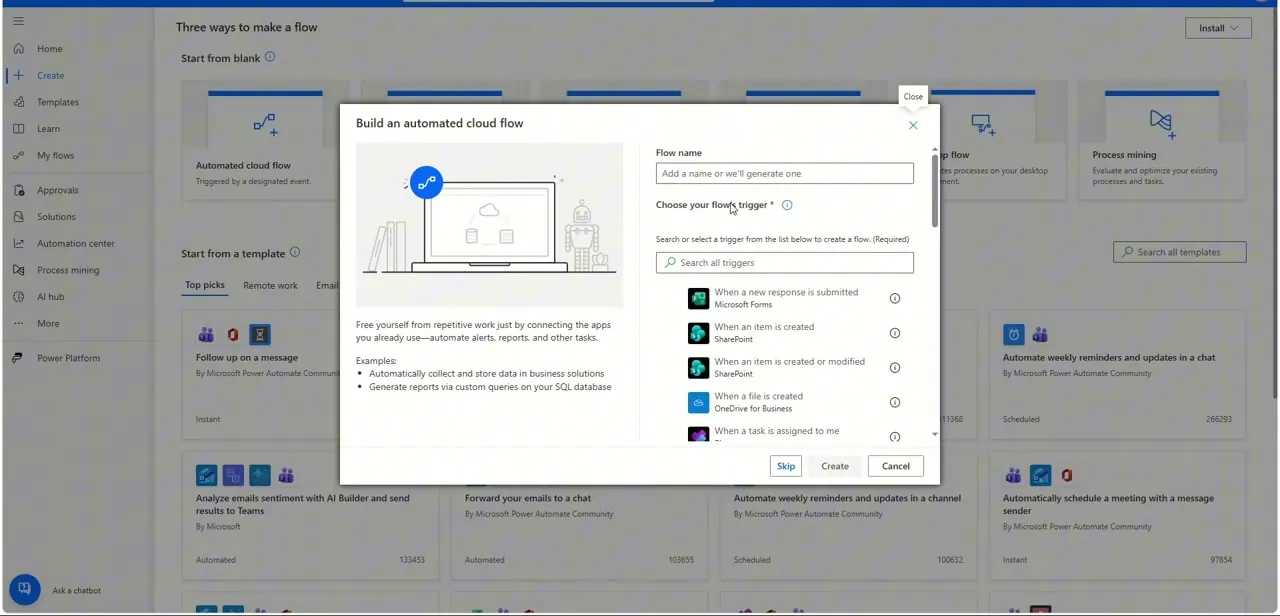Select the Microsoft Forms new response trigger
Image resolution: width=1280 pixels, height=616 pixels.
785,298
